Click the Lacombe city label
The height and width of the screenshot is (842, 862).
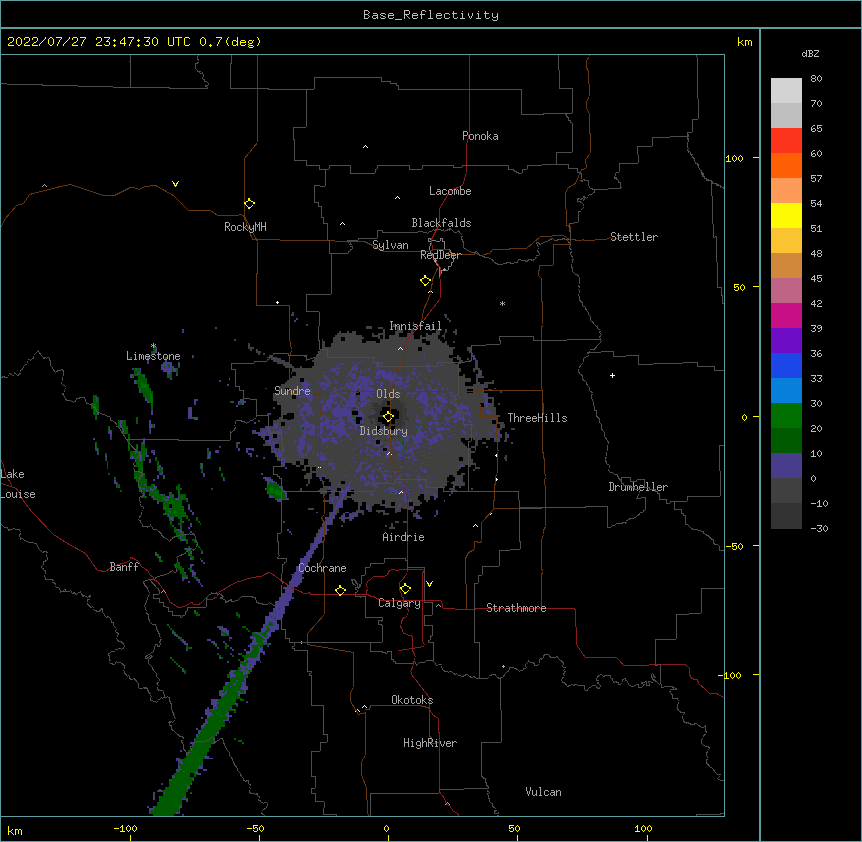click(450, 191)
